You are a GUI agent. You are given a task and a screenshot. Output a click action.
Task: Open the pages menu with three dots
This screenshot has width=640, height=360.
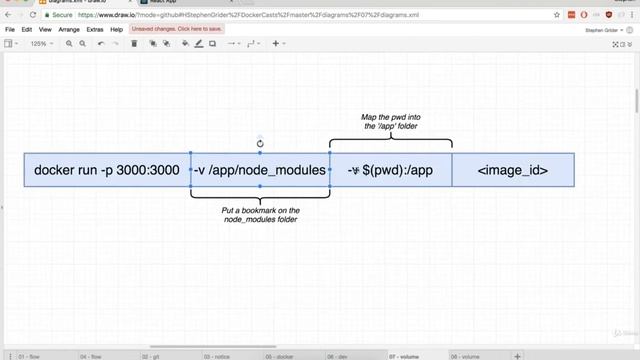coord(10,356)
